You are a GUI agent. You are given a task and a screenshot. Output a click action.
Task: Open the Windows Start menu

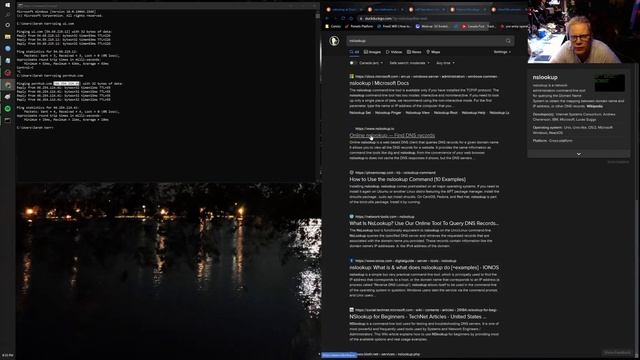point(7,5)
